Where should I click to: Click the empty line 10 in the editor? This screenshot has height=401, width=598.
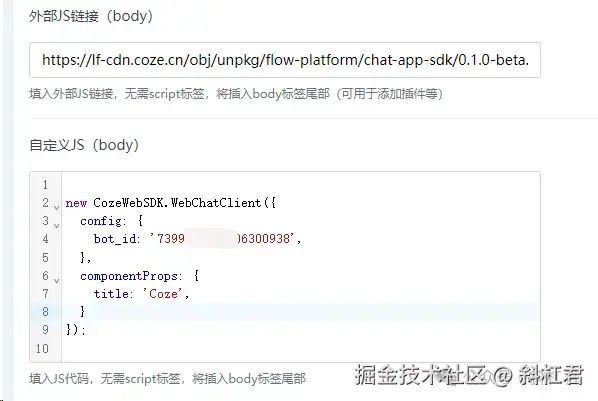(x=301, y=348)
